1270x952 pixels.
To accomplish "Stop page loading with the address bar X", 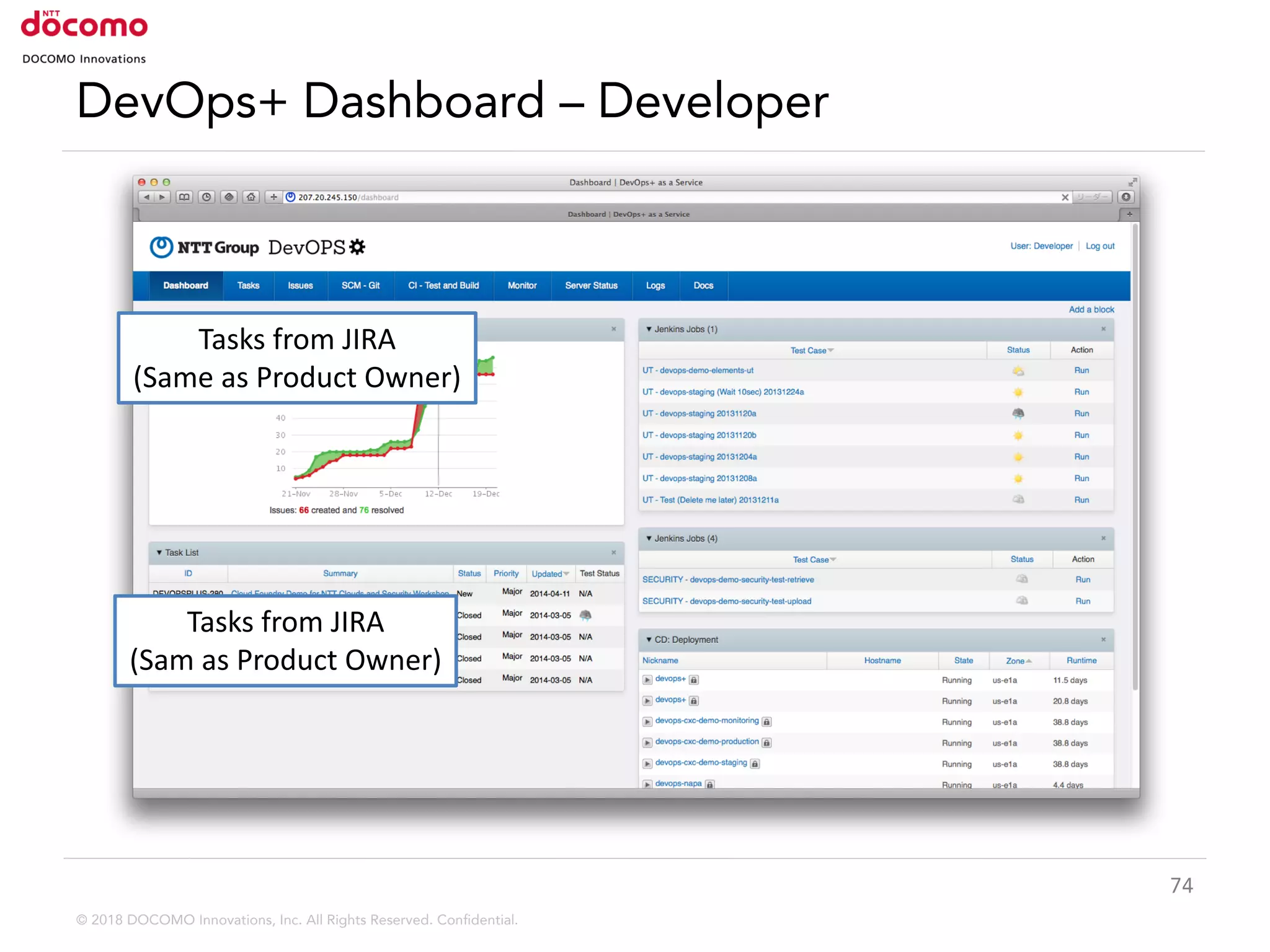I will pyautogui.click(x=1065, y=197).
